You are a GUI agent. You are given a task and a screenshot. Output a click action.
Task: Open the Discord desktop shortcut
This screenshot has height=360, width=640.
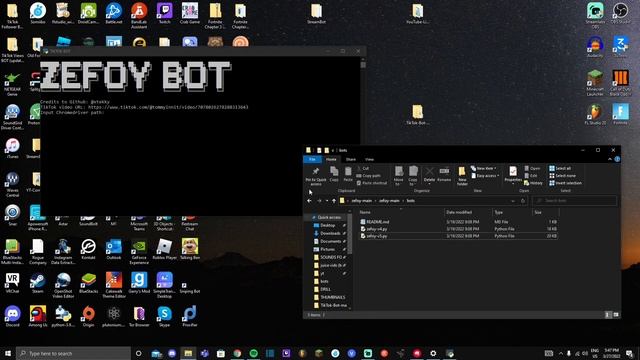tap(13, 316)
